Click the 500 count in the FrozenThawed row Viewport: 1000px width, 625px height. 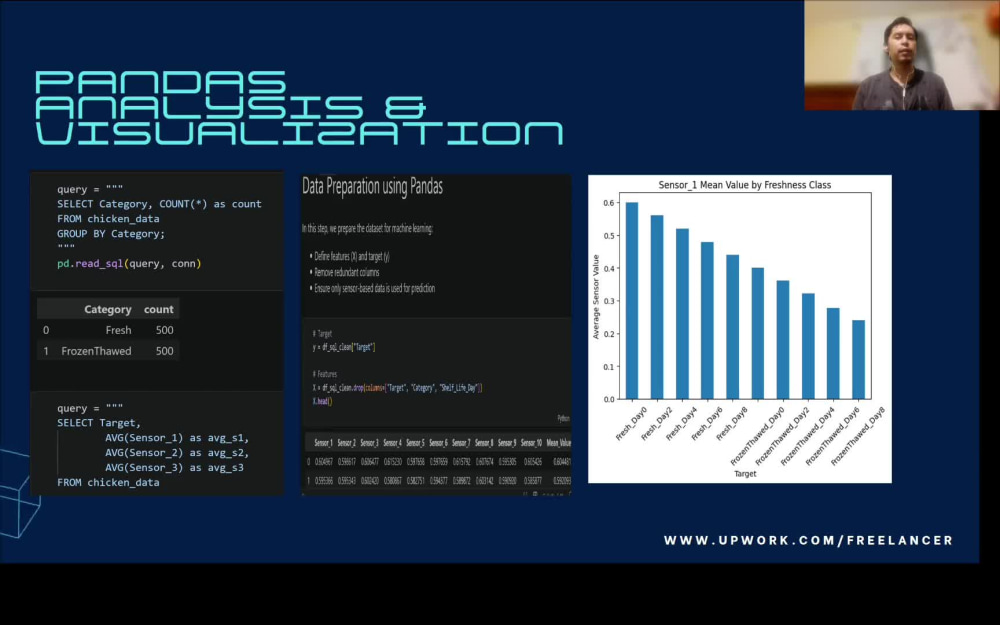[165, 351]
